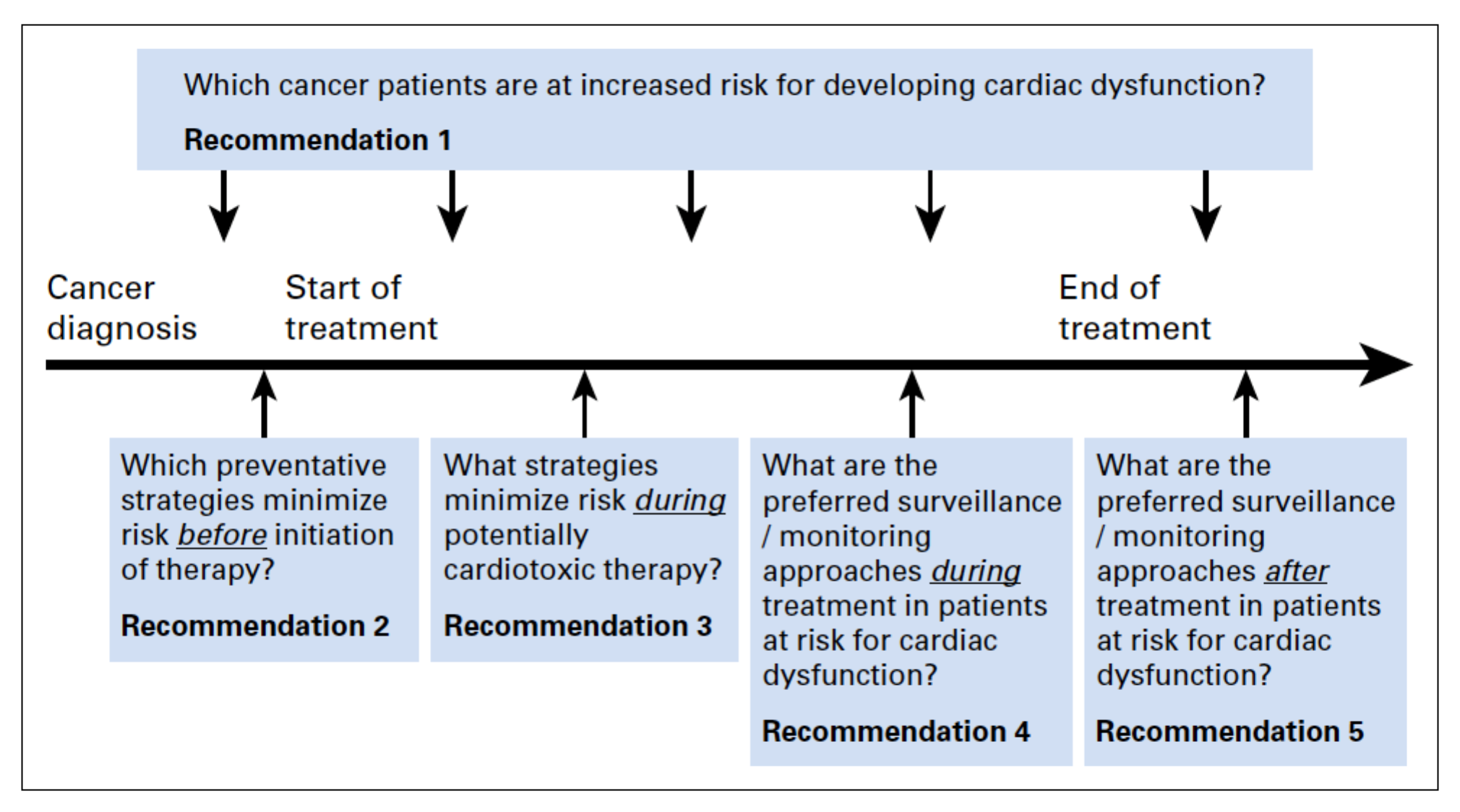Select the bold Recommendation 5 label
This screenshot has width=1460, height=812.
1229,731
